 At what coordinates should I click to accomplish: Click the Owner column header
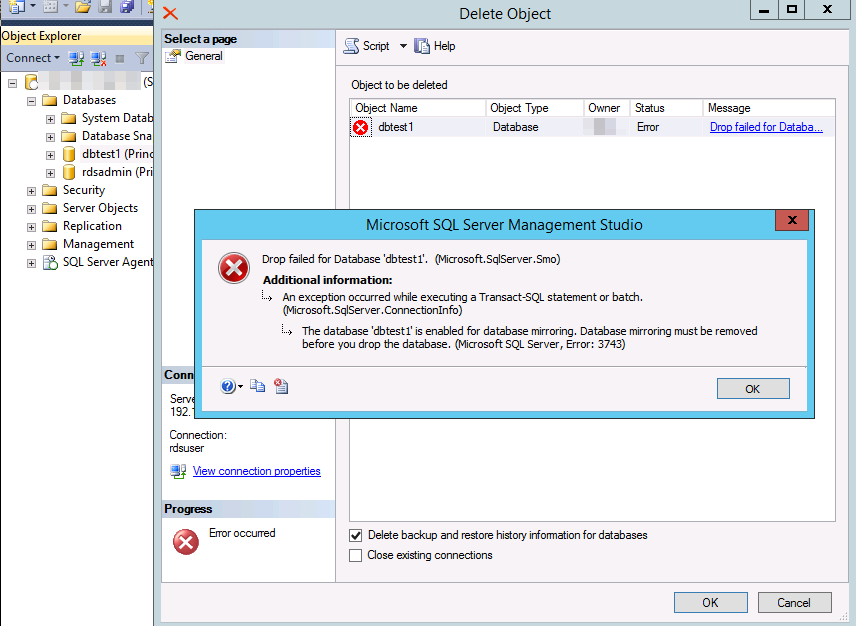click(x=607, y=108)
